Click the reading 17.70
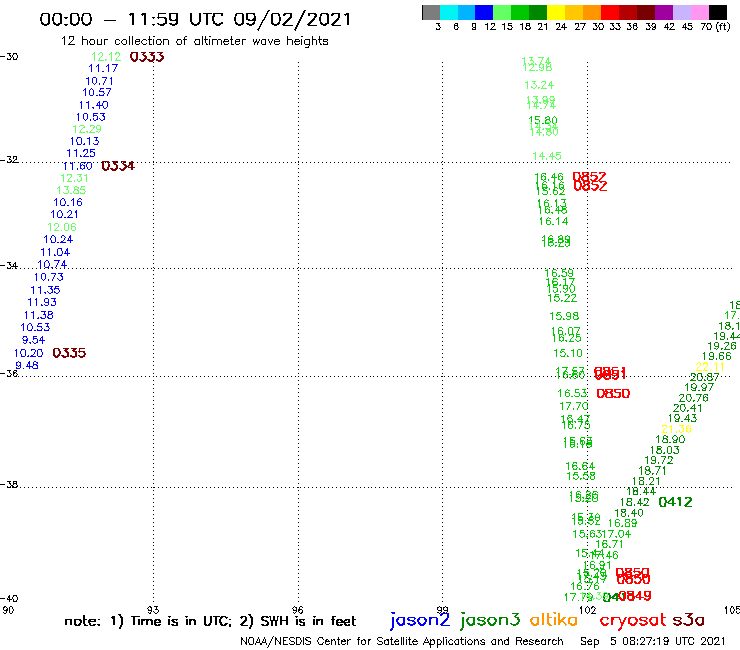 (574, 406)
